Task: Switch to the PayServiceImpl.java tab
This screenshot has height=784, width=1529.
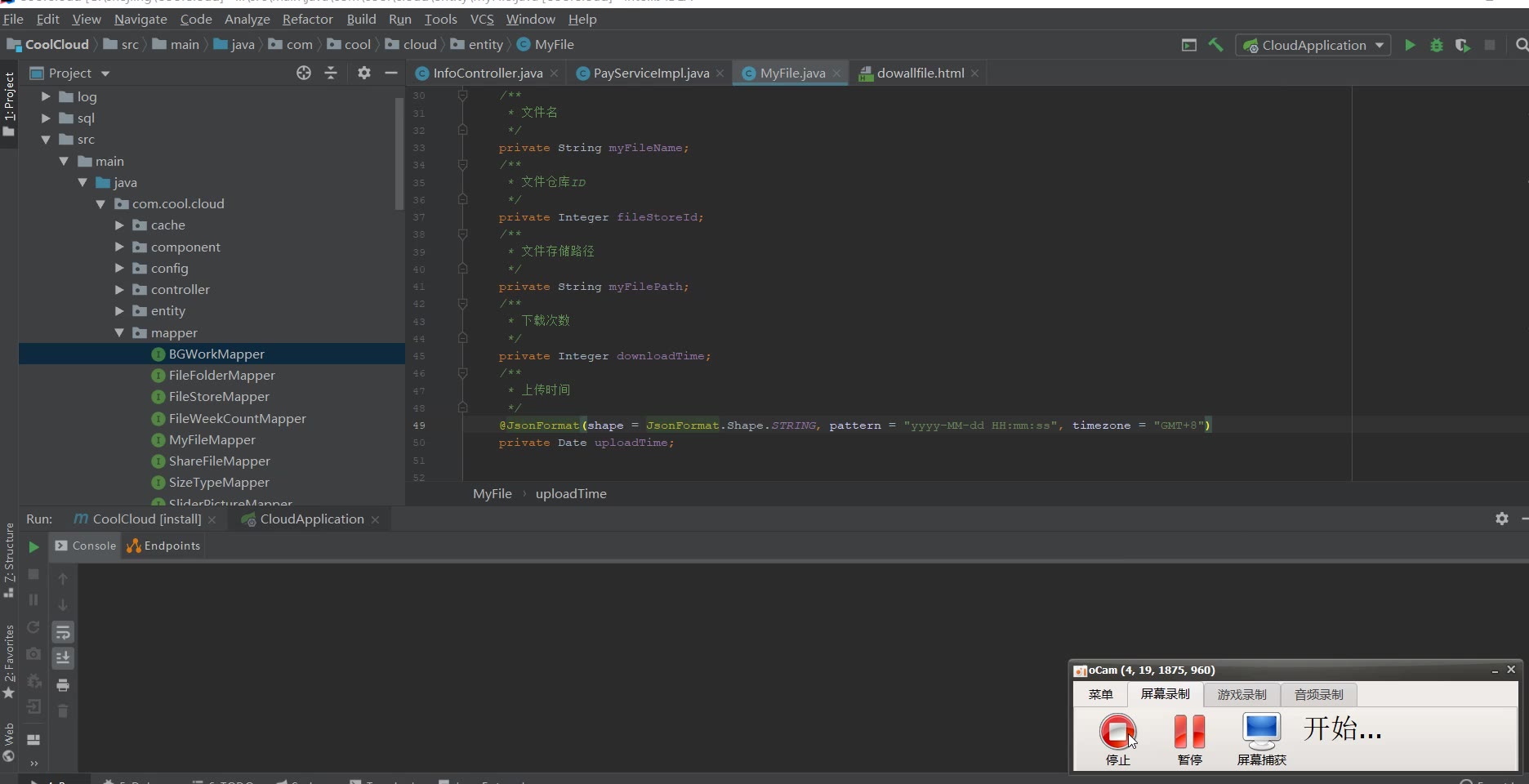Action: point(650,73)
